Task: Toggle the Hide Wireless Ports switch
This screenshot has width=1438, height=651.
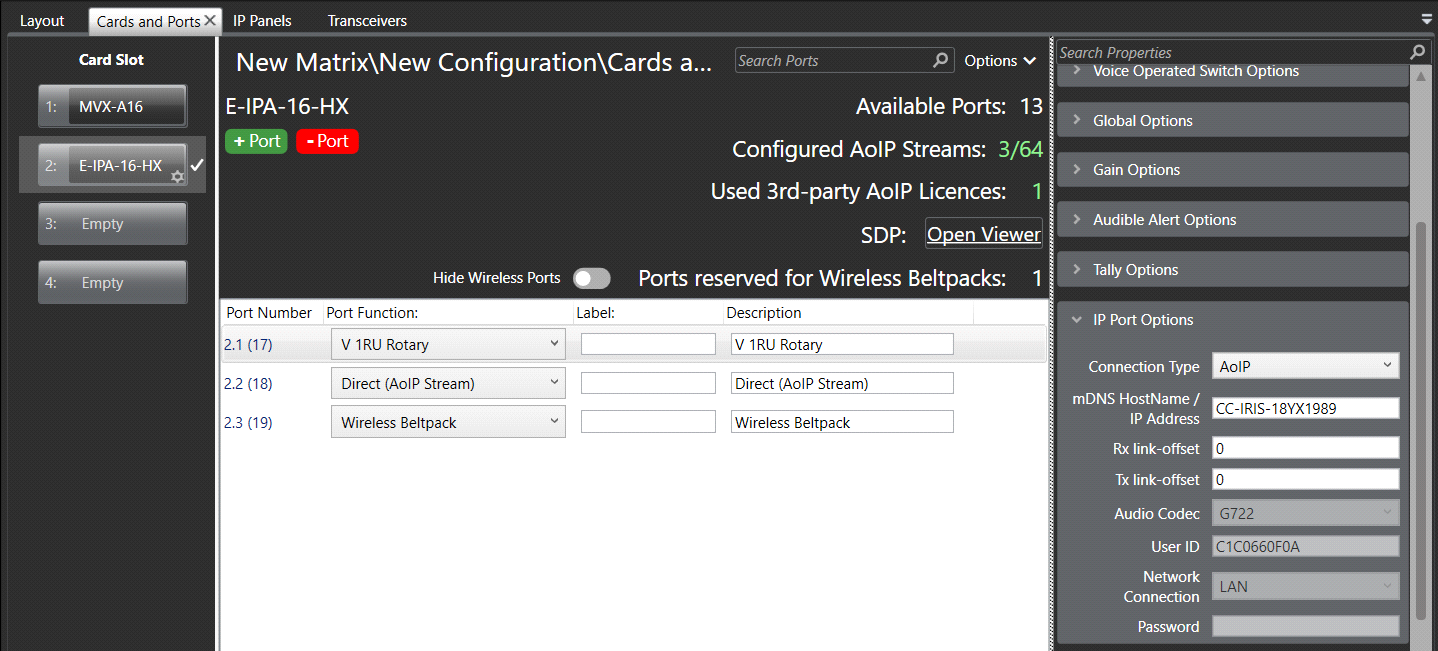Action: [x=591, y=278]
